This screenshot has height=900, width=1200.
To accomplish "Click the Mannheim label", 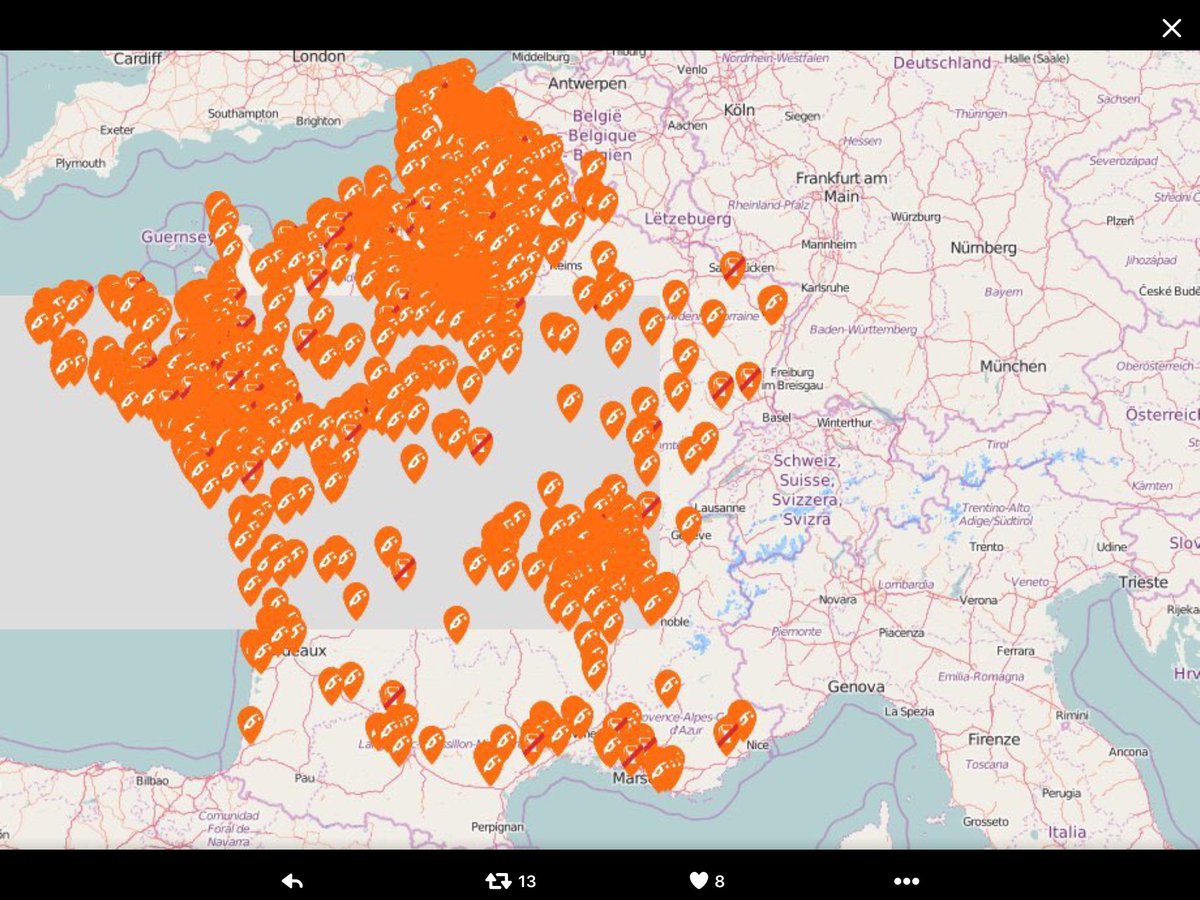I will (829, 244).
